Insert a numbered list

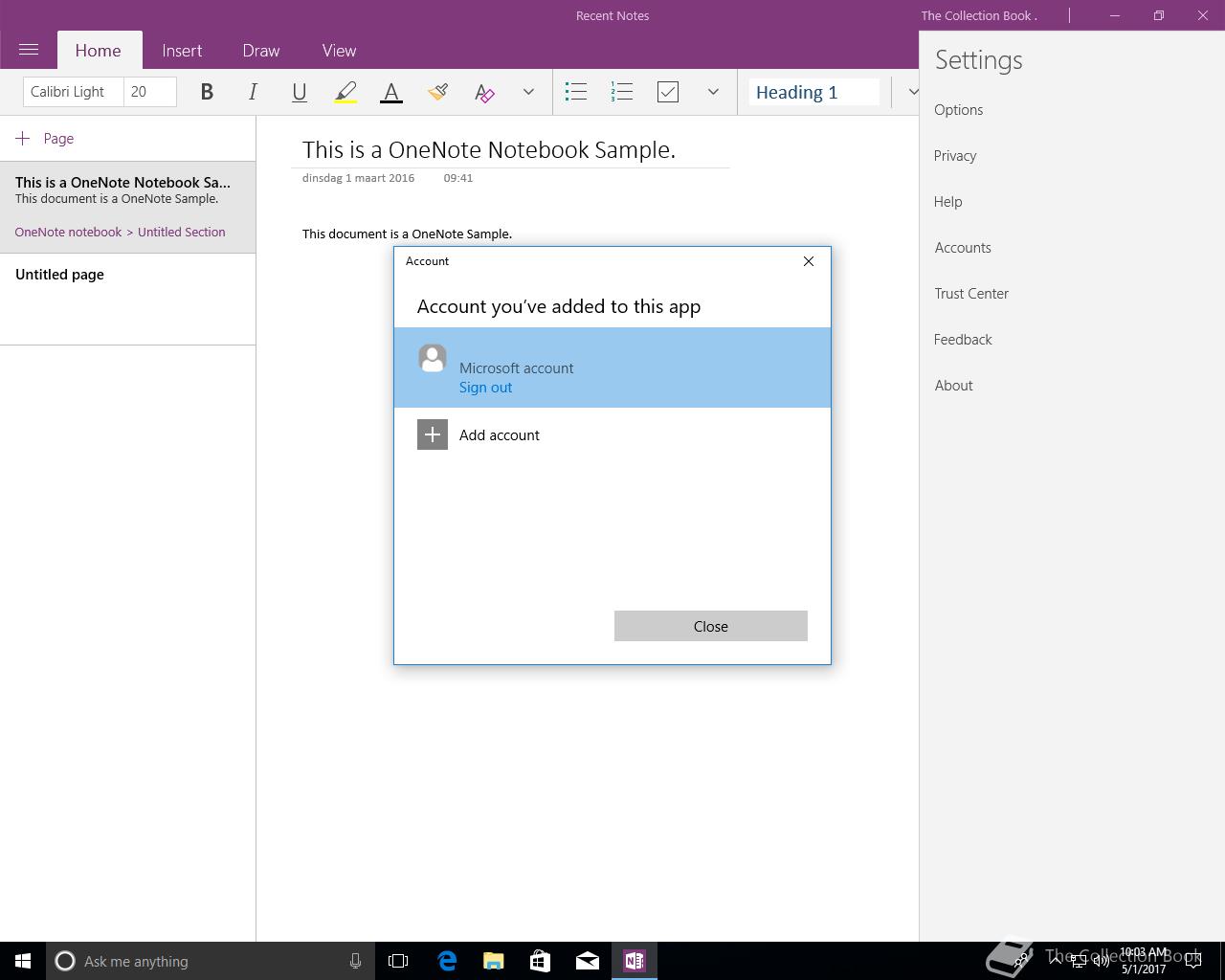pos(622,92)
